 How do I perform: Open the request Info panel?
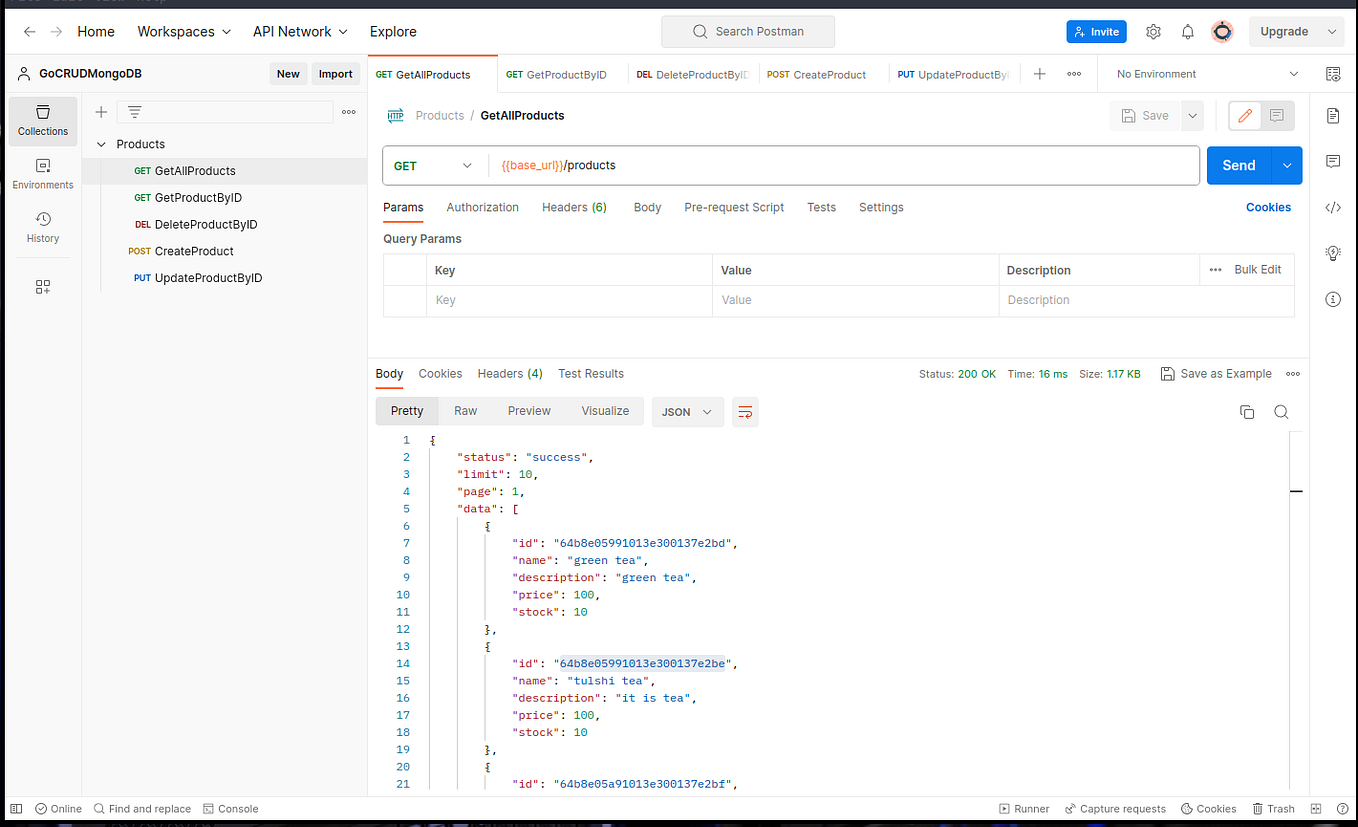pos(1333,299)
